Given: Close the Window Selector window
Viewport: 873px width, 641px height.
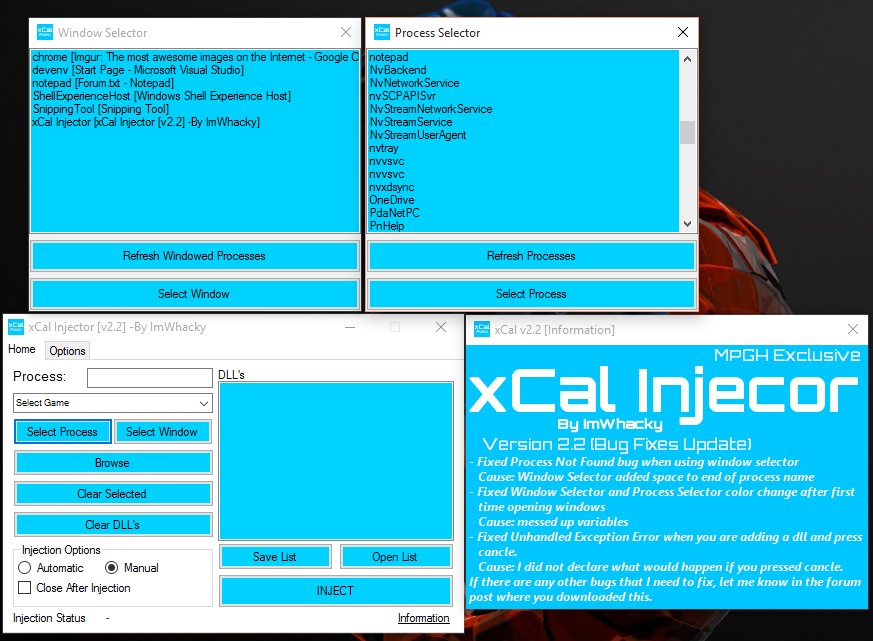Looking at the screenshot, I should (346, 32).
